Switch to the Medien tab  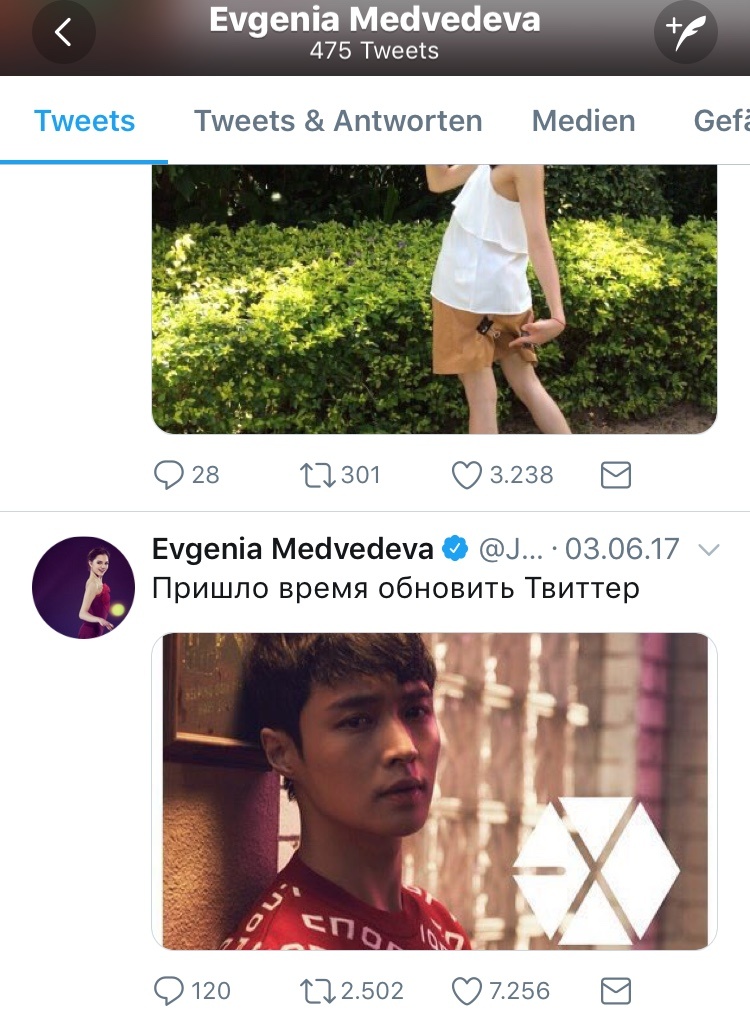tap(583, 121)
